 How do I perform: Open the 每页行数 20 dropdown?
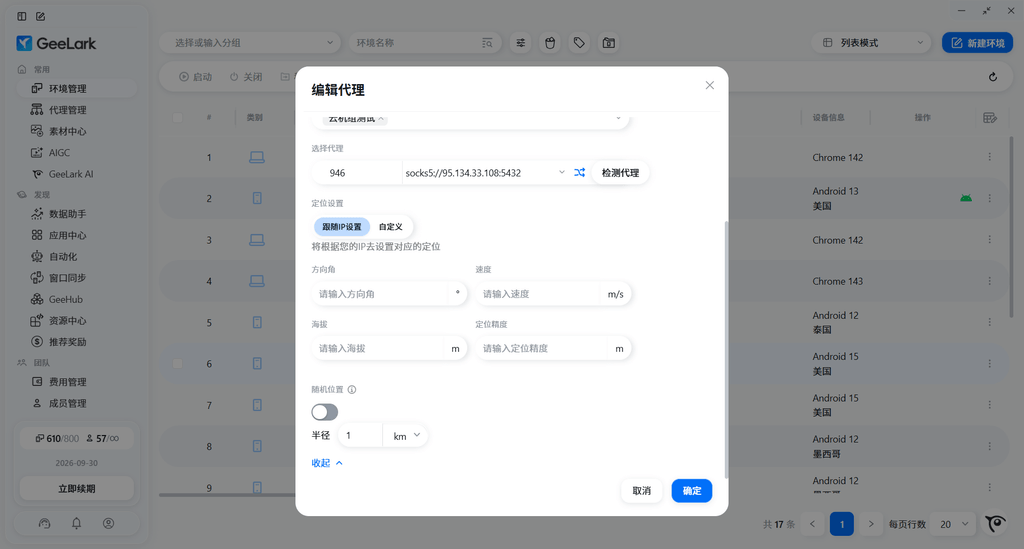click(x=953, y=524)
